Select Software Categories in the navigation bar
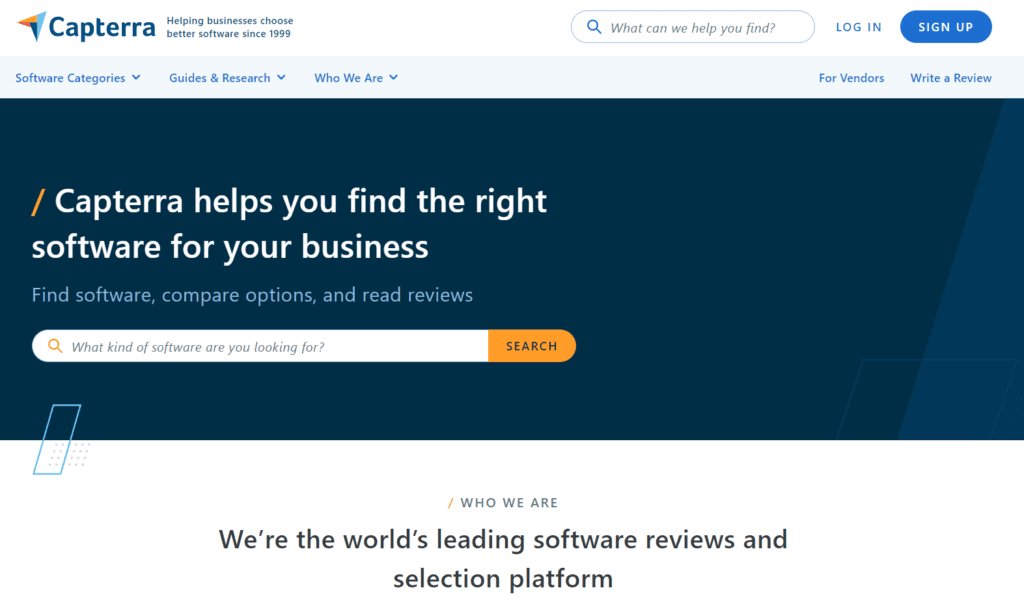 69,77
